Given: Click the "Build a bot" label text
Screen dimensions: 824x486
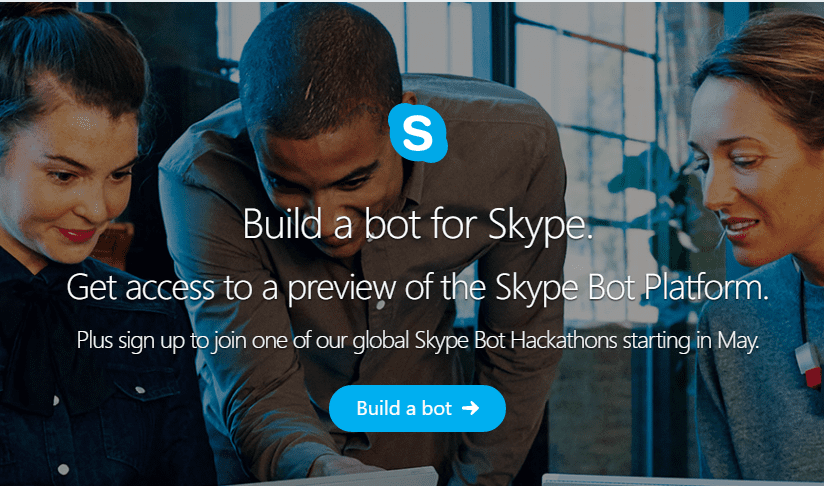Looking at the screenshot, I should pyautogui.click(x=404, y=408).
